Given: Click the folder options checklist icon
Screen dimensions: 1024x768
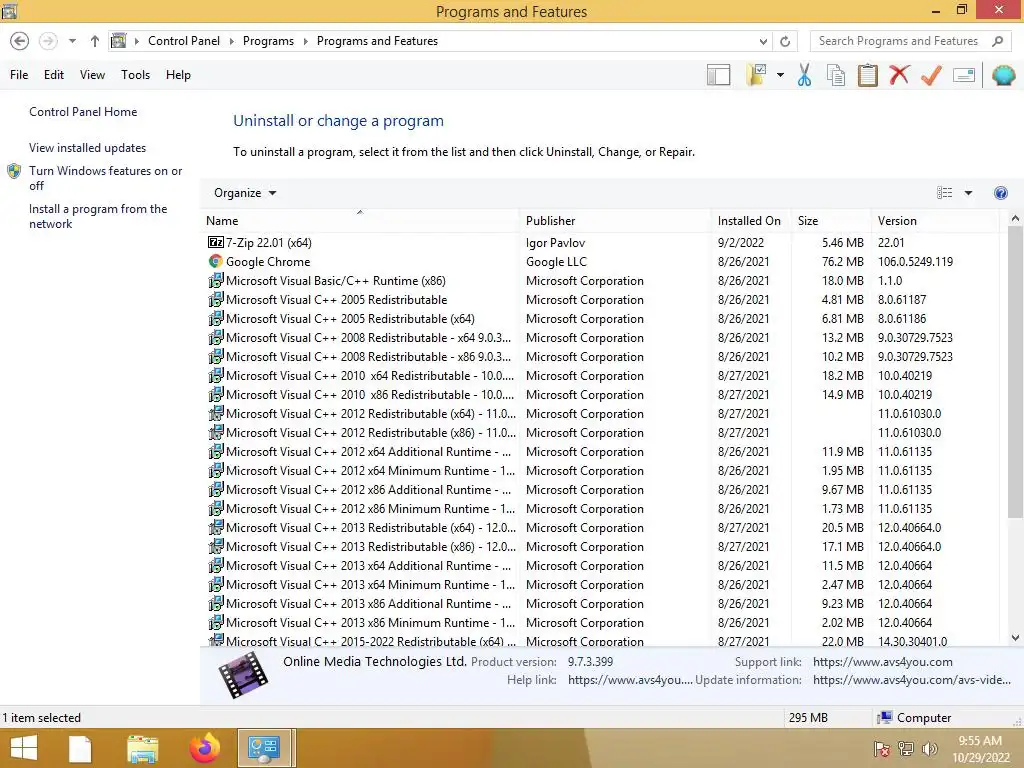Looking at the screenshot, I should [756, 75].
